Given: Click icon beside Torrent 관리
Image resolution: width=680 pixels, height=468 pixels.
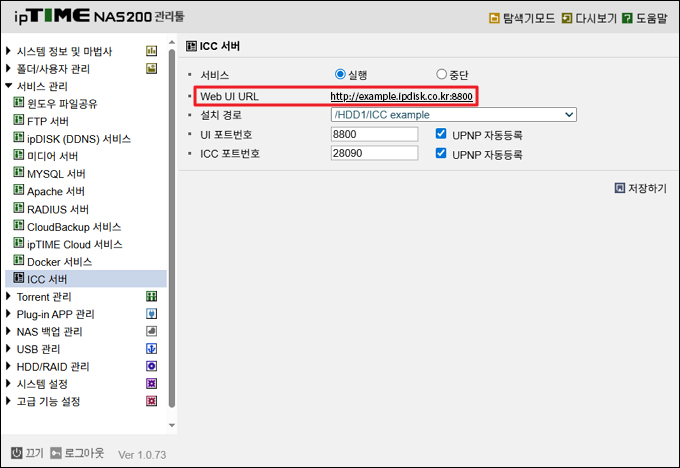Looking at the screenshot, I should pos(152,297).
